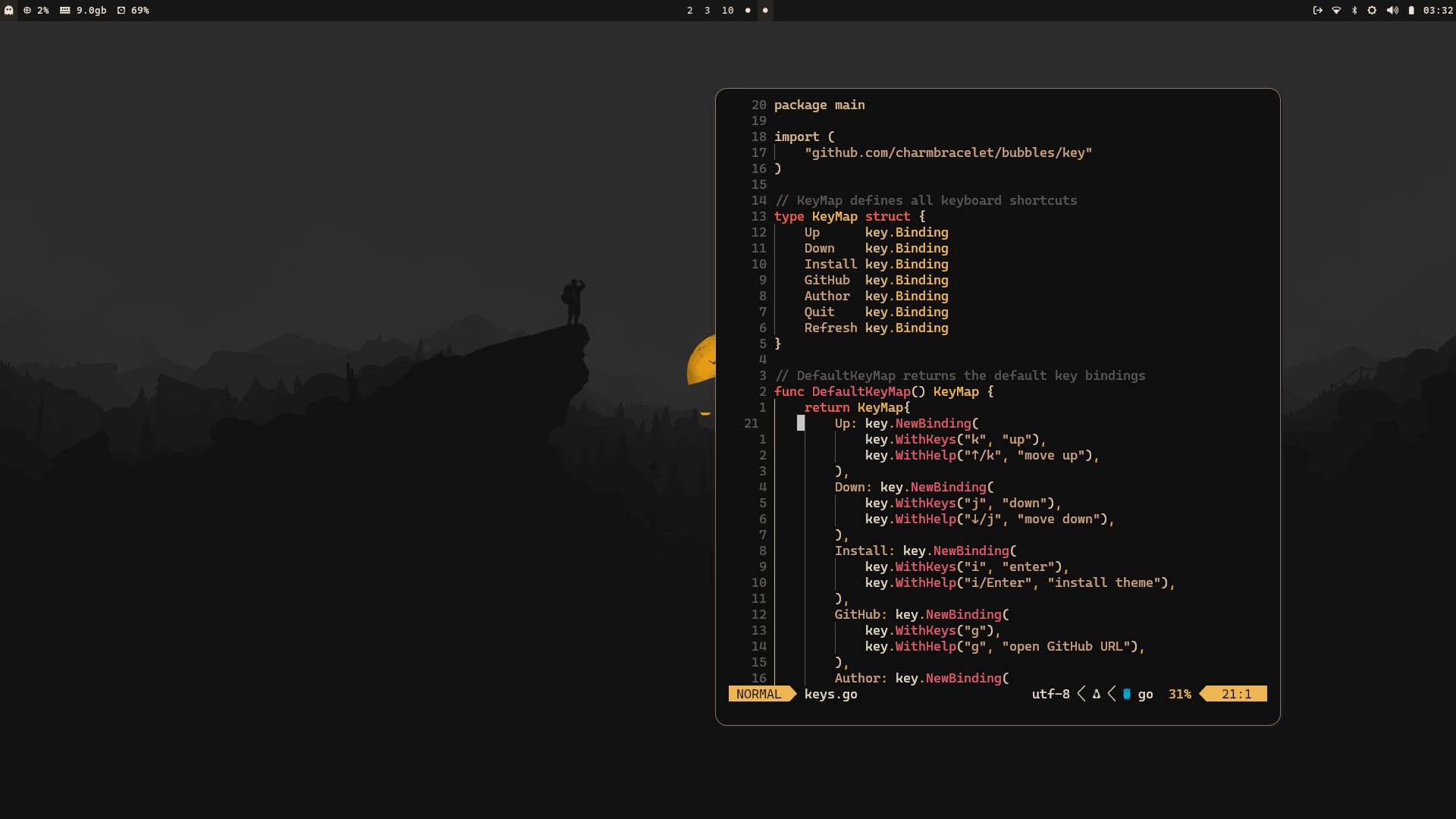Open the logout power menu icon
Viewport: 1456px width, 819px height.
[x=1317, y=11]
